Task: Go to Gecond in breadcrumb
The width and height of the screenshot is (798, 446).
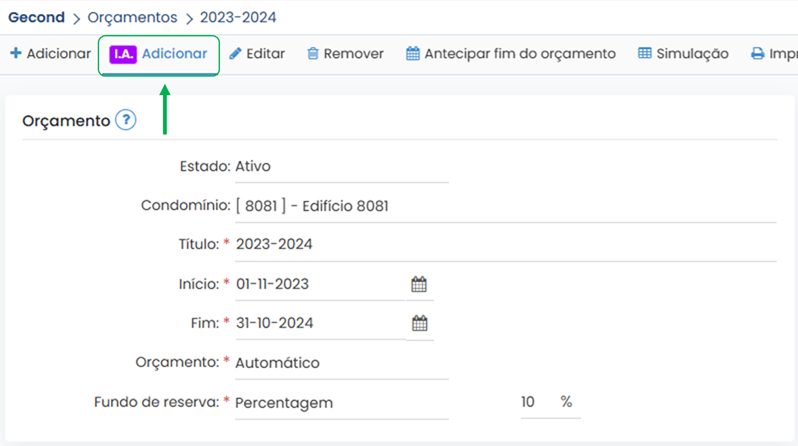Action: click(36, 17)
